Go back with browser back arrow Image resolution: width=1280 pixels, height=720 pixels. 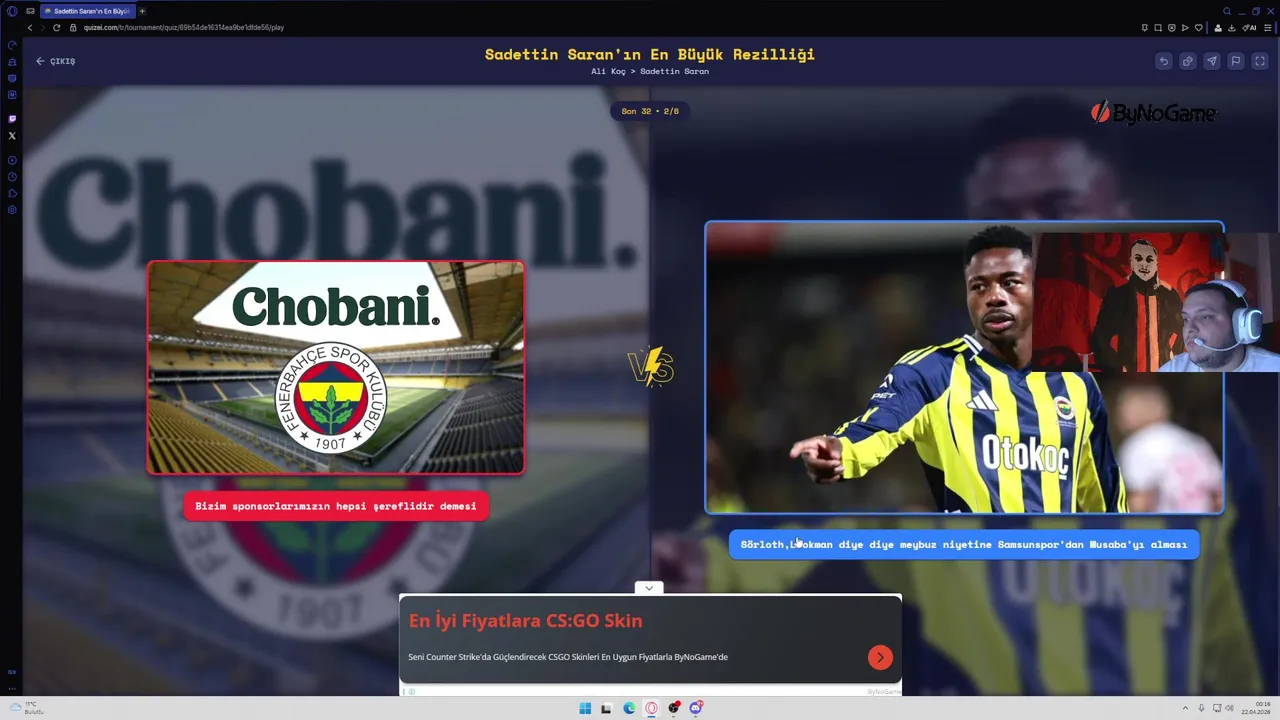pos(29,27)
